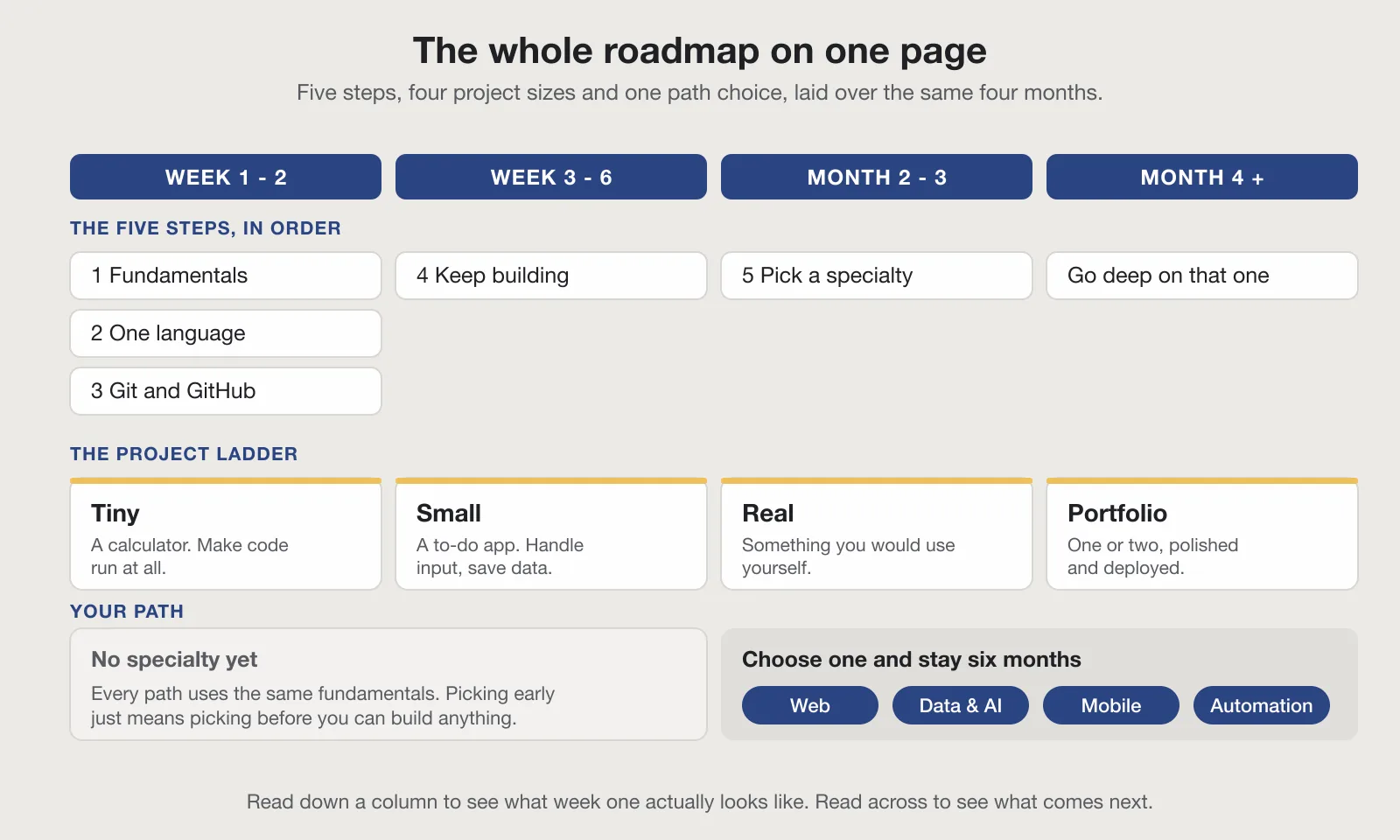This screenshot has height=840, width=1400.
Task: Click THE PROJECT LADDER label
Action: pyautogui.click(x=184, y=454)
